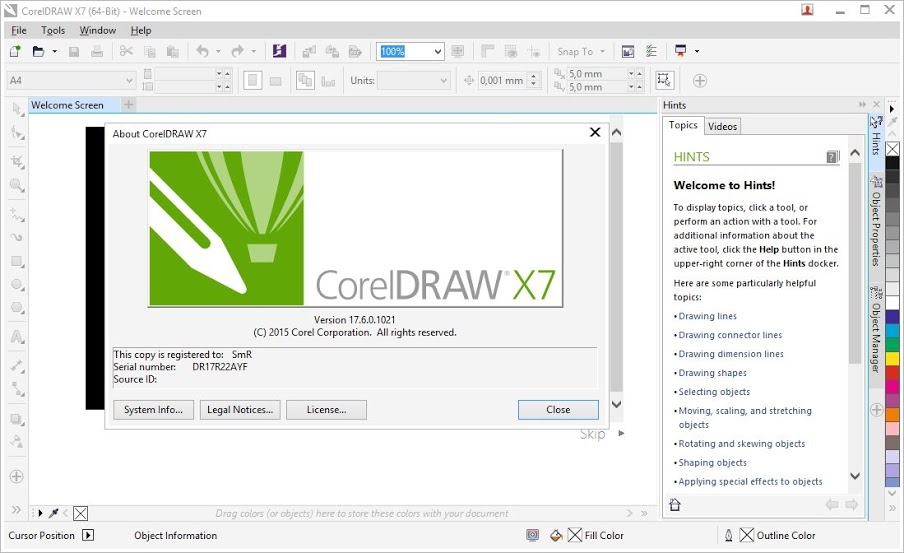Click the Skip link on Welcome Screen
Screen dimensions: 904x553
(593, 434)
